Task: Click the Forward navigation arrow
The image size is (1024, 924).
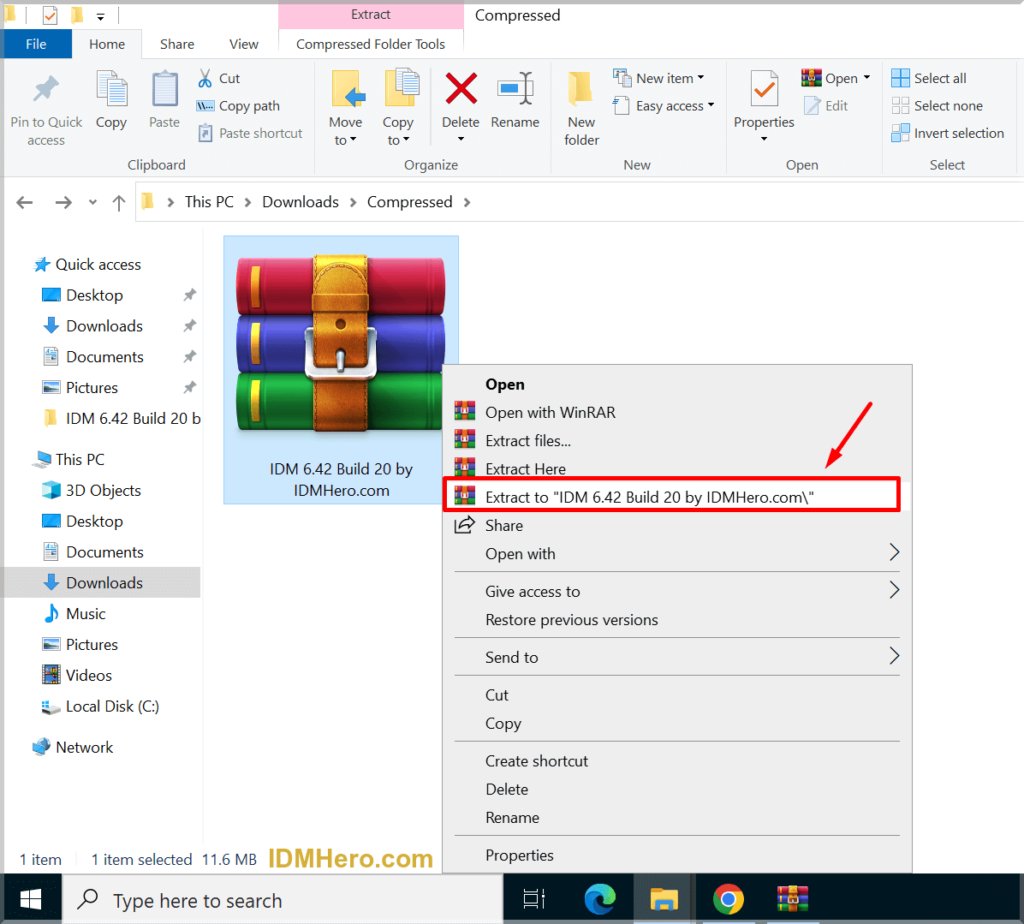Action: coord(63,202)
